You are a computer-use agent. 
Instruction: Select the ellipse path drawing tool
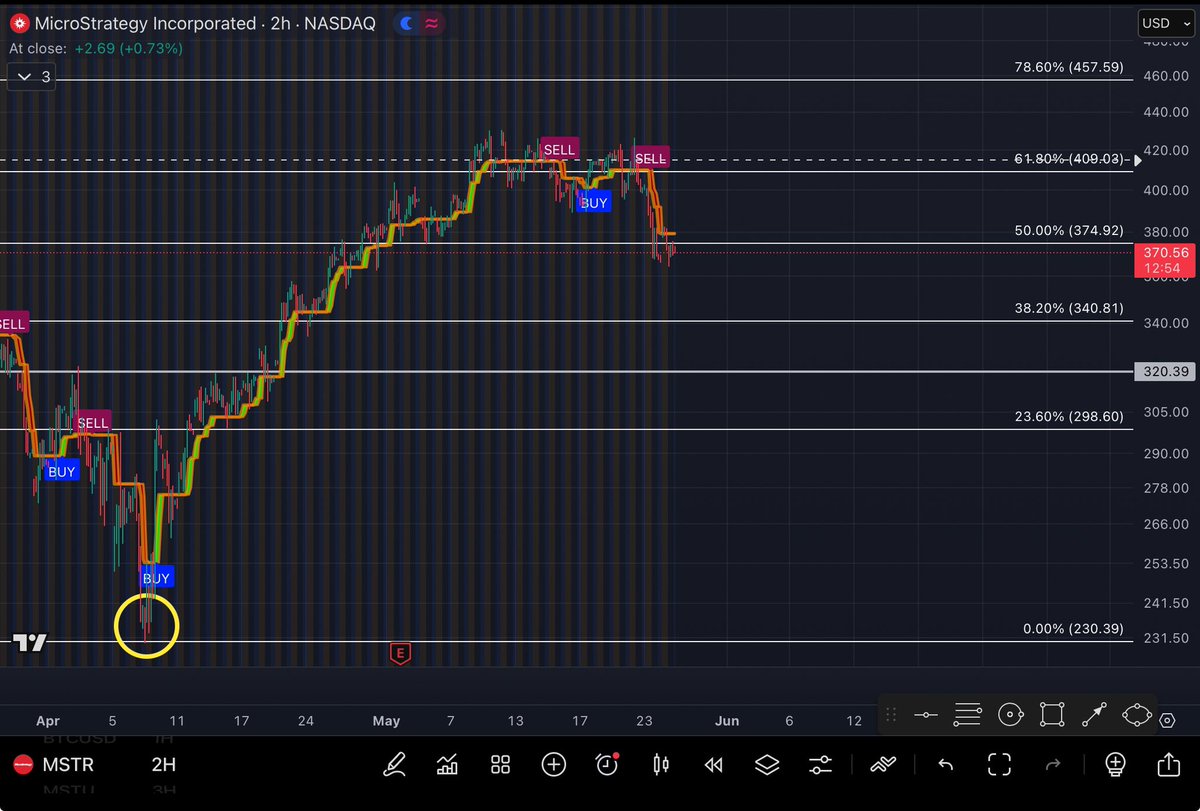(x=1137, y=715)
